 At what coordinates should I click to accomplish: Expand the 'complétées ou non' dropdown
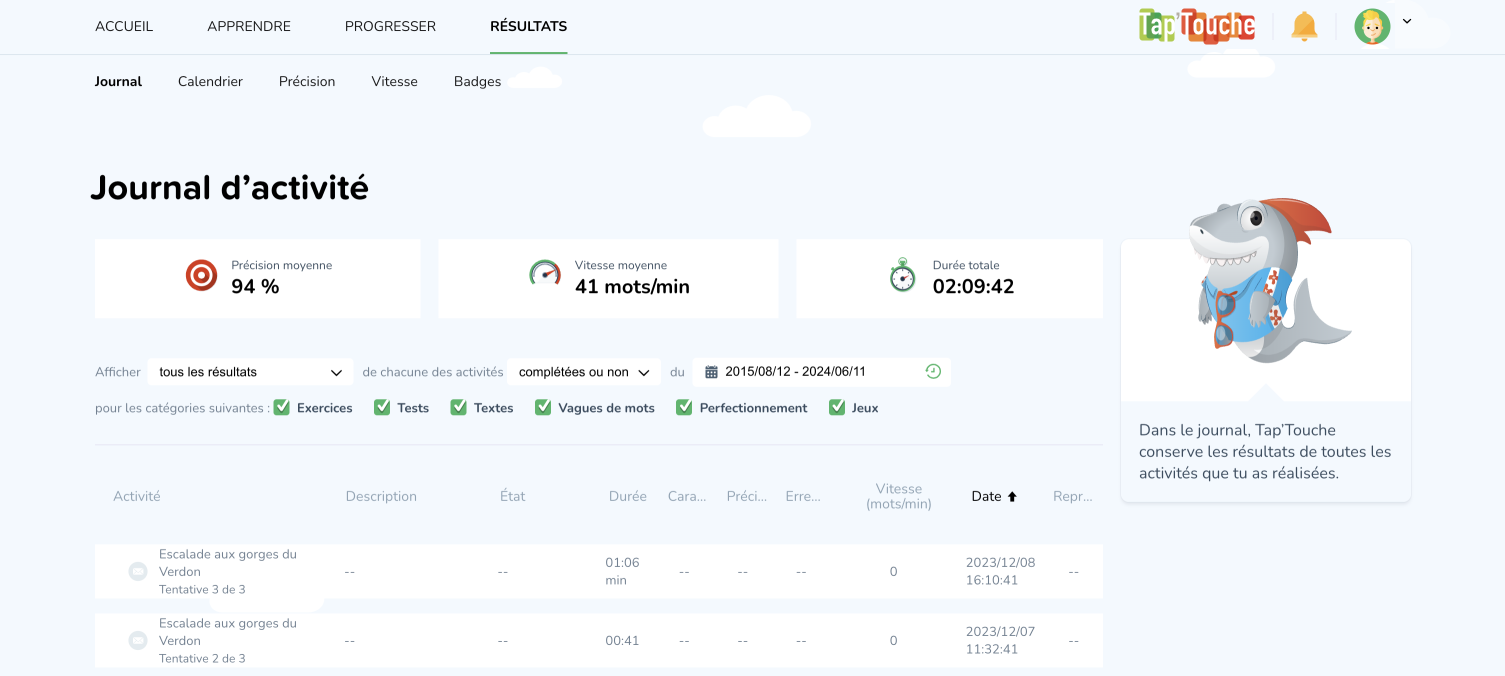tap(584, 372)
